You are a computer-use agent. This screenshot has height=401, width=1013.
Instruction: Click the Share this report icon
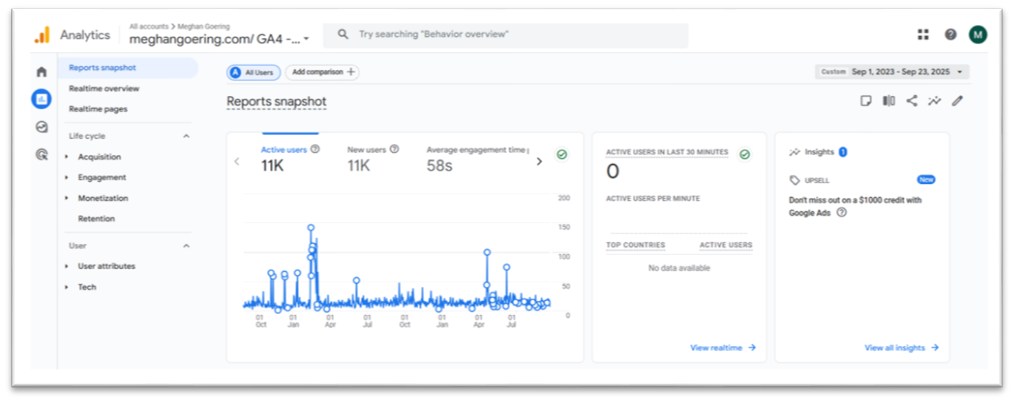[911, 101]
